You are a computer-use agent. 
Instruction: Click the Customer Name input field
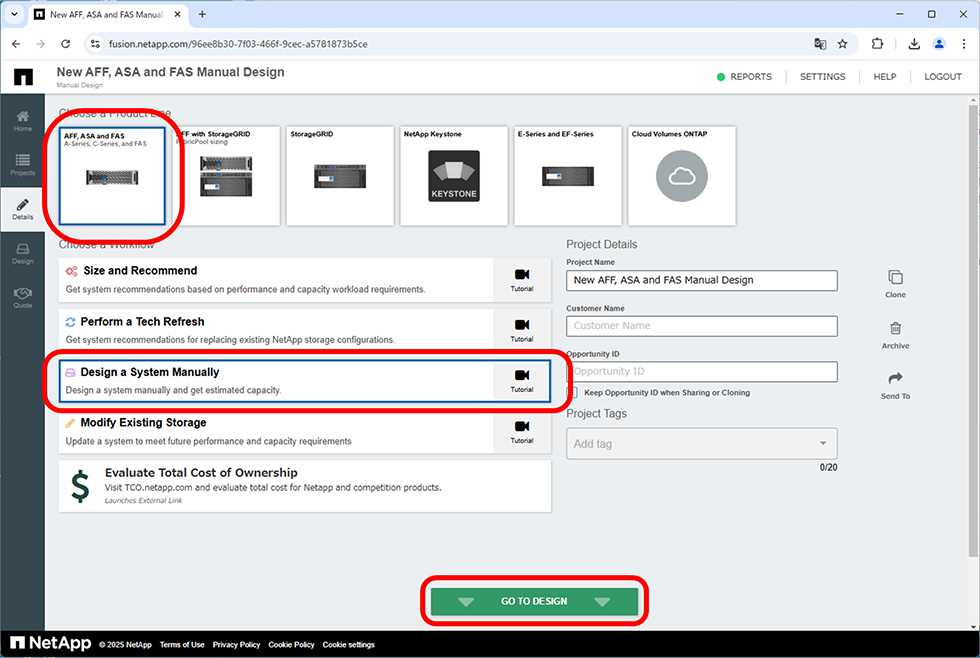click(x=702, y=326)
